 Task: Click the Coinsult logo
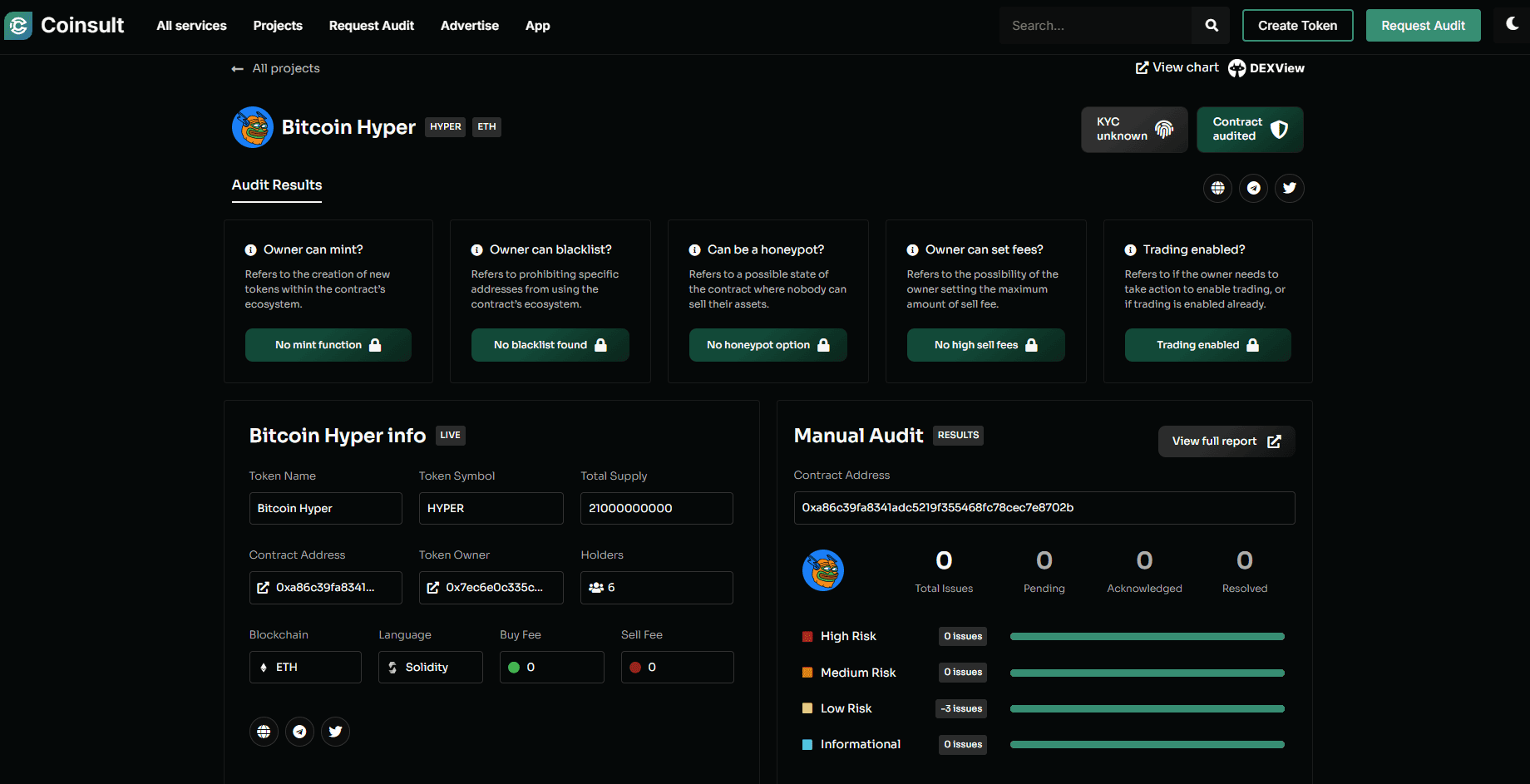65,26
